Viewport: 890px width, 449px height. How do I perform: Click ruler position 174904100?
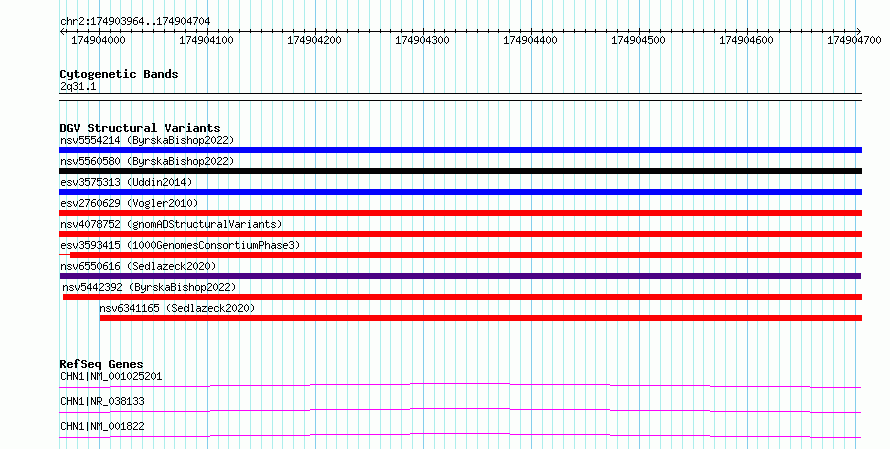coord(207,40)
